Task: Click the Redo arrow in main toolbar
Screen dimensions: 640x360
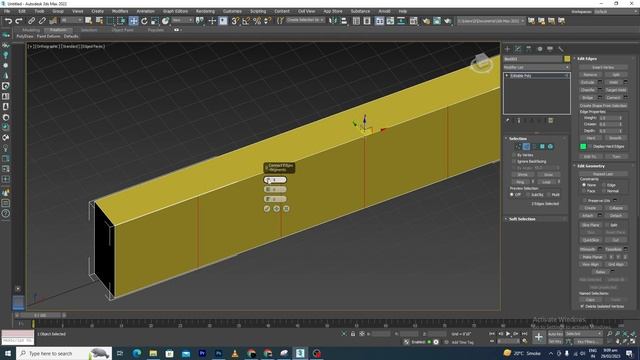Action: (19, 21)
